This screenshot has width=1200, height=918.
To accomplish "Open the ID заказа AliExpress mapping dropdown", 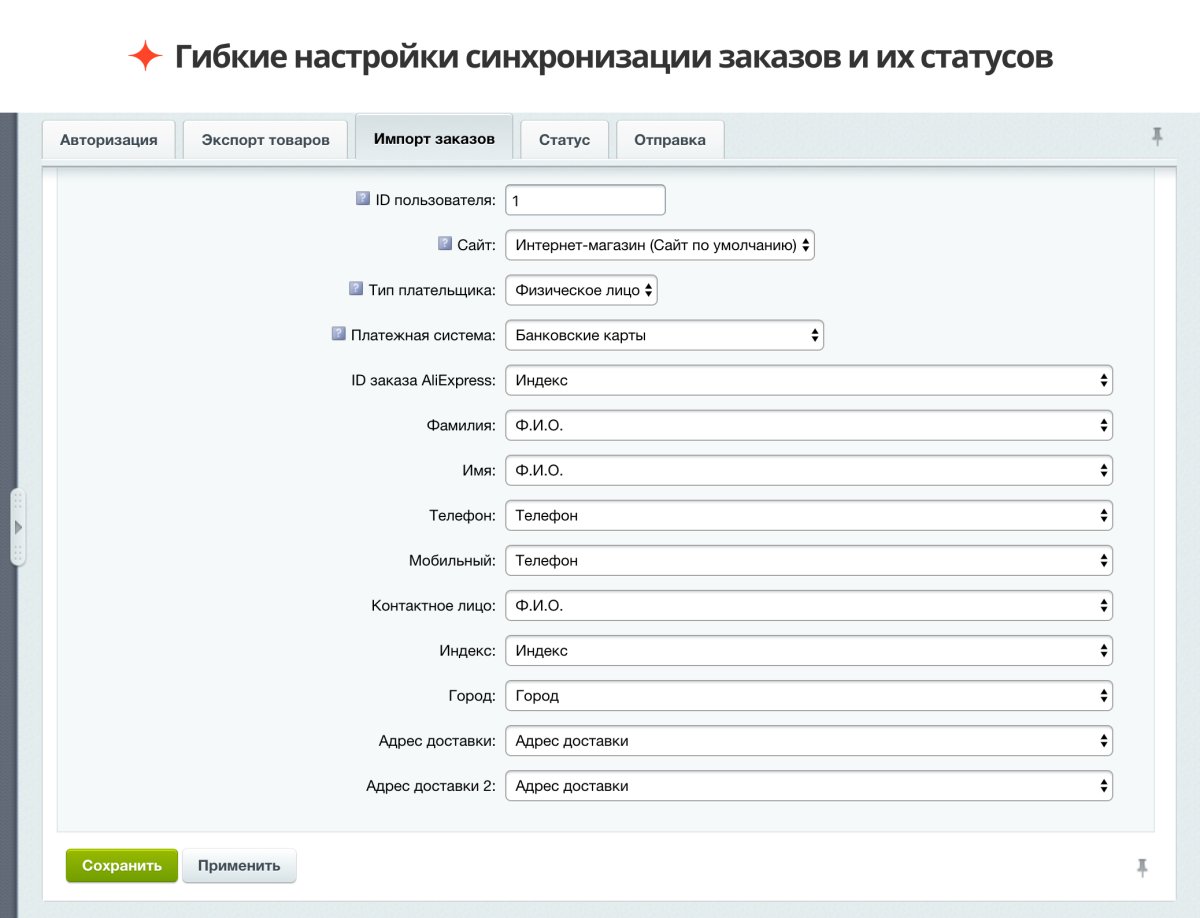I will (x=809, y=380).
